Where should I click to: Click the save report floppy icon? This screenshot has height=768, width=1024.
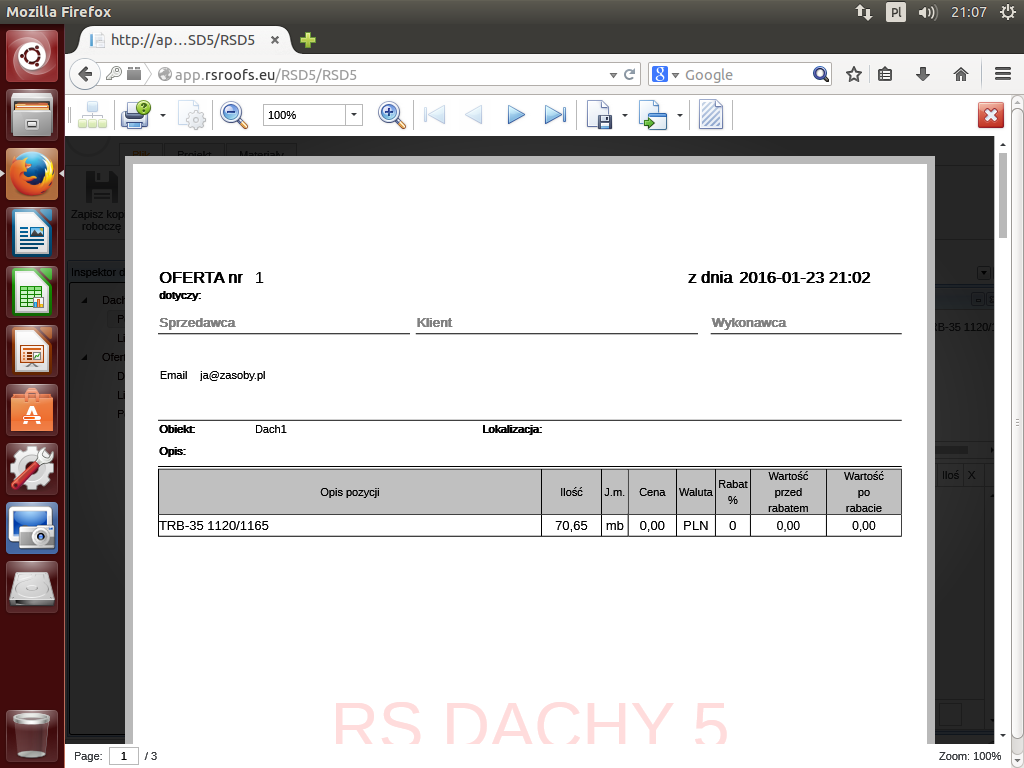click(599, 115)
